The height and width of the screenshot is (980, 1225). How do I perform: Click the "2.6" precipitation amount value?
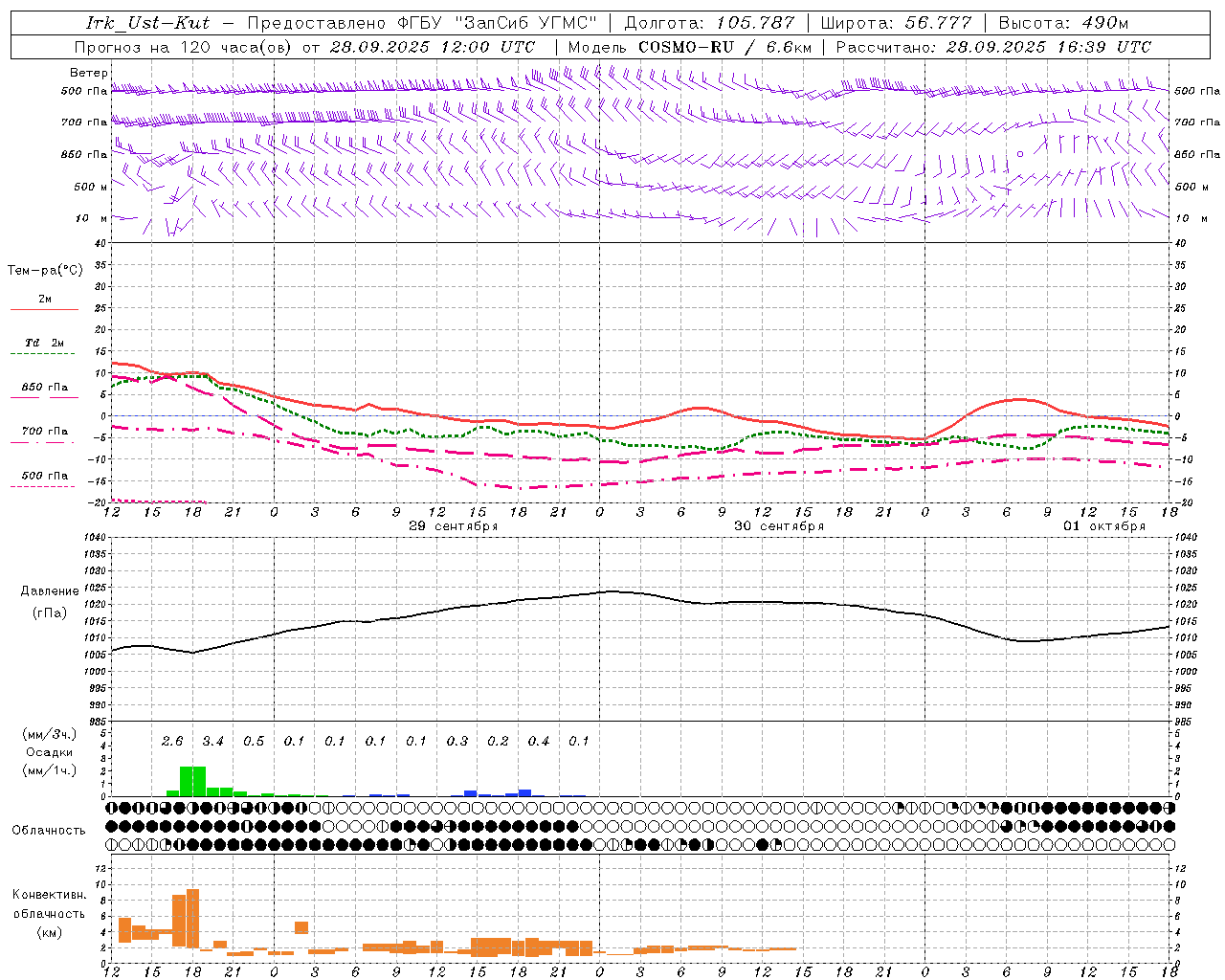pos(172,741)
